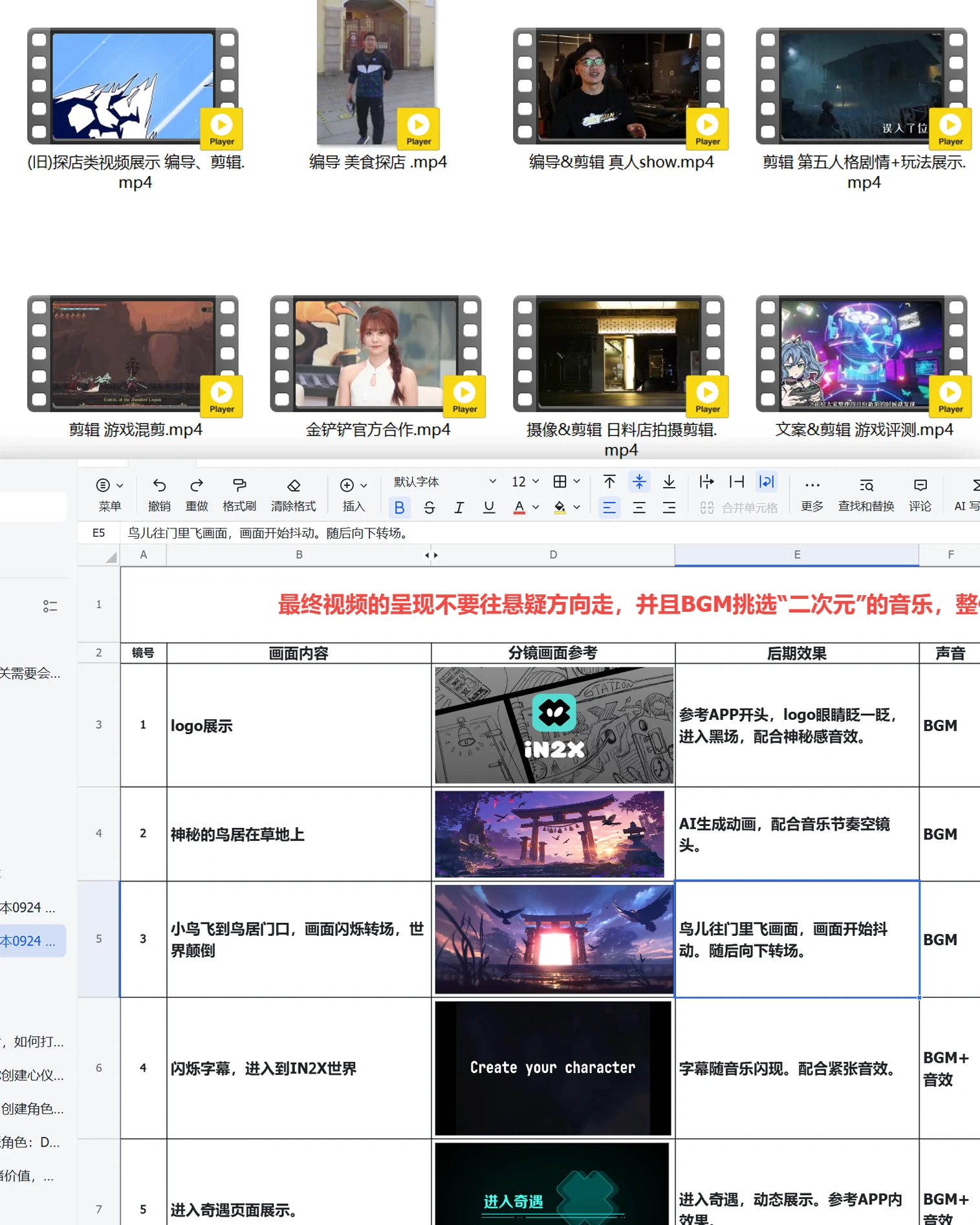Open find and replace (查找和替换)
Image resolution: width=980 pixels, height=1225 pixels.
point(866,495)
